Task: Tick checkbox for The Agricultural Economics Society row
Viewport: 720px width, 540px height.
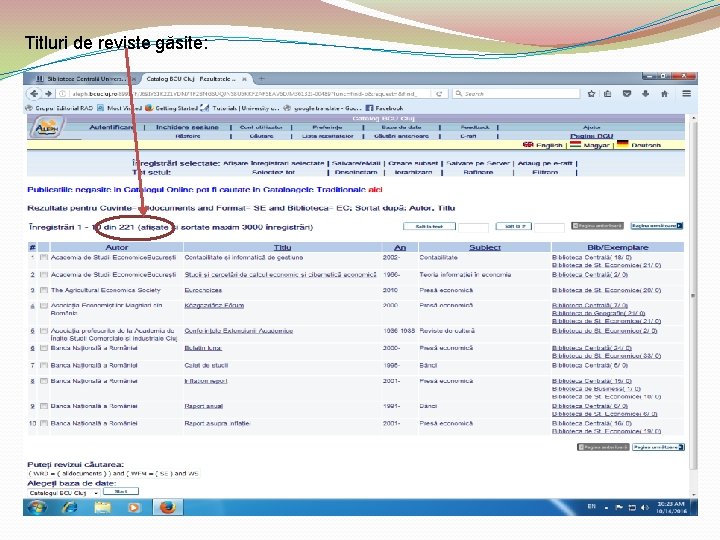Action: pyautogui.click(x=44, y=290)
